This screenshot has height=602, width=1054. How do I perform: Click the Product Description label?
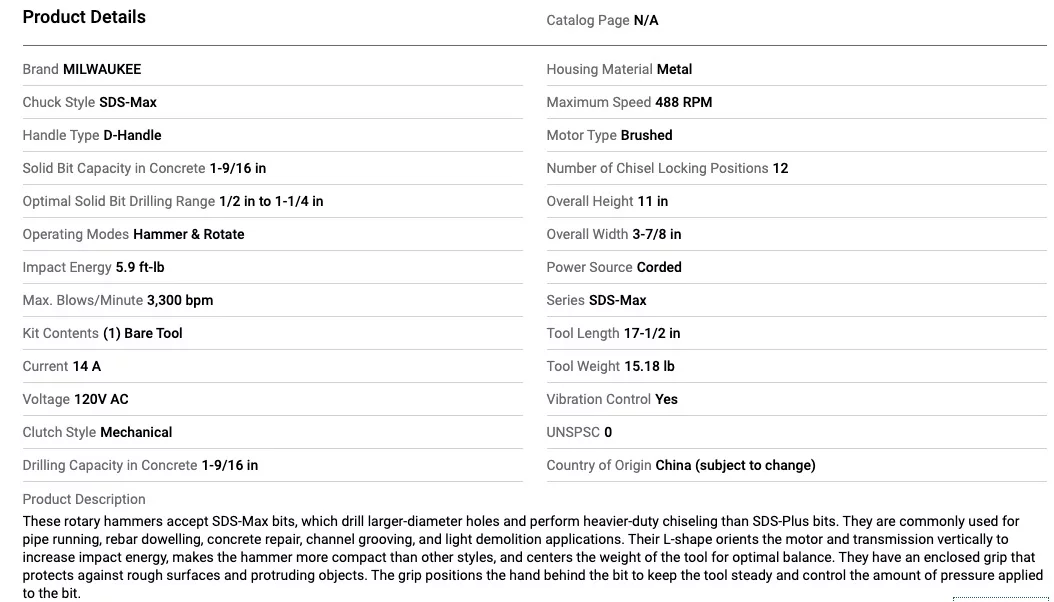coord(84,499)
